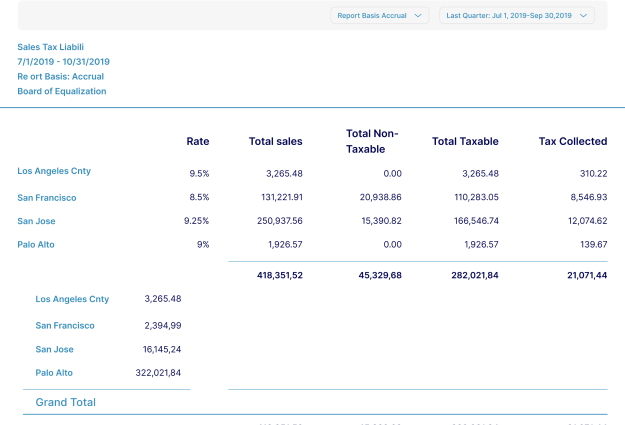
Task: Open San Jose row with 9.25% rate
Action: click(x=38, y=221)
